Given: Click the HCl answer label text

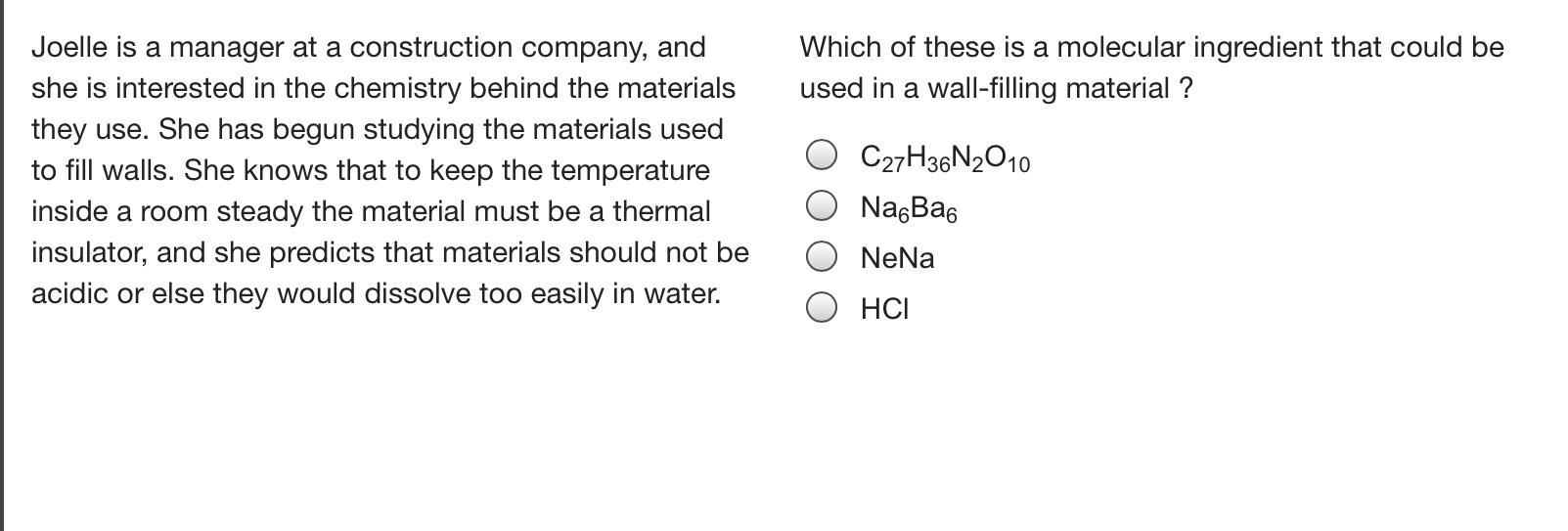Looking at the screenshot, I should coord(884,309).
